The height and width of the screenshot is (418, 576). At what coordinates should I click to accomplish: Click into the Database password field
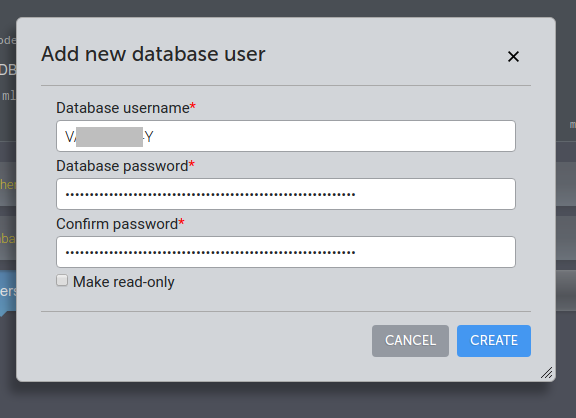pos(286,194)
